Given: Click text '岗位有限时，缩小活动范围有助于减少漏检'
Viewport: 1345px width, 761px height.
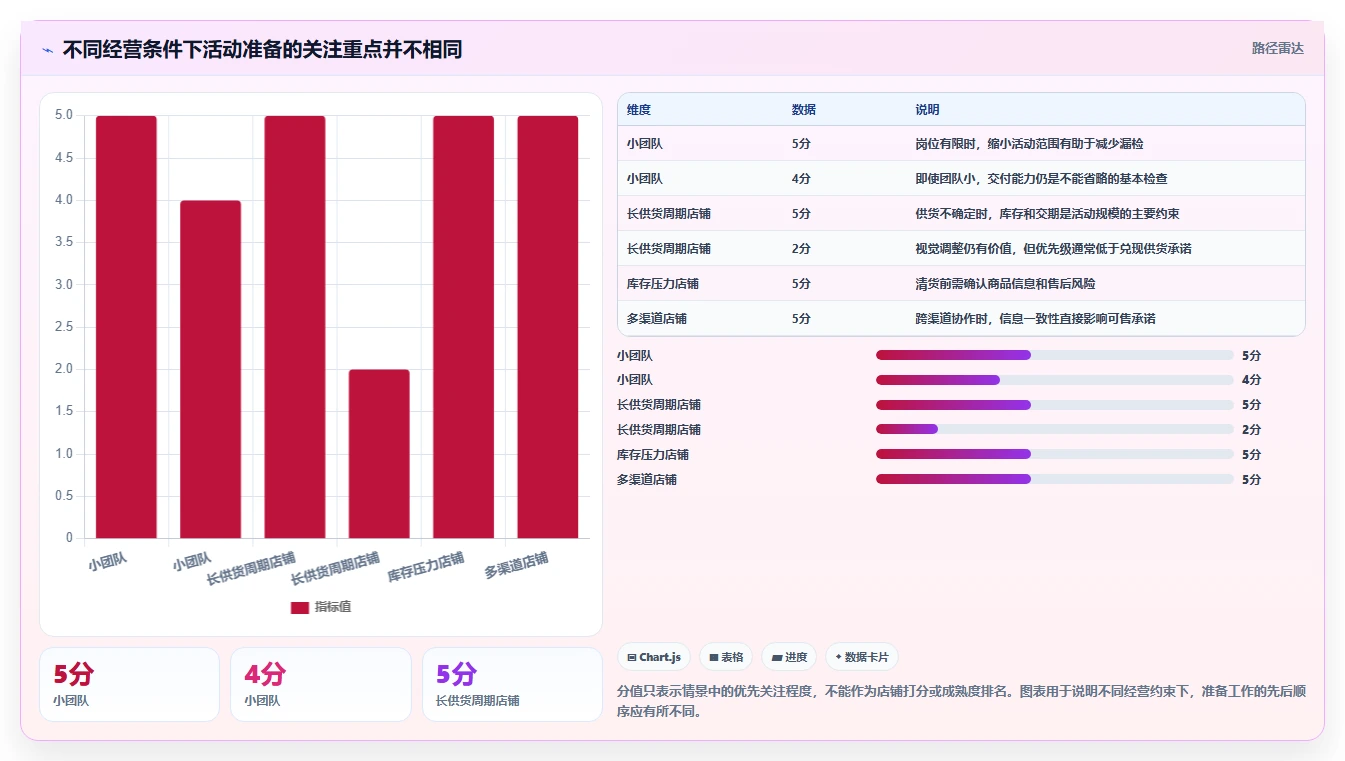Looking at the screenshot, I should (x=1029, y=144).
